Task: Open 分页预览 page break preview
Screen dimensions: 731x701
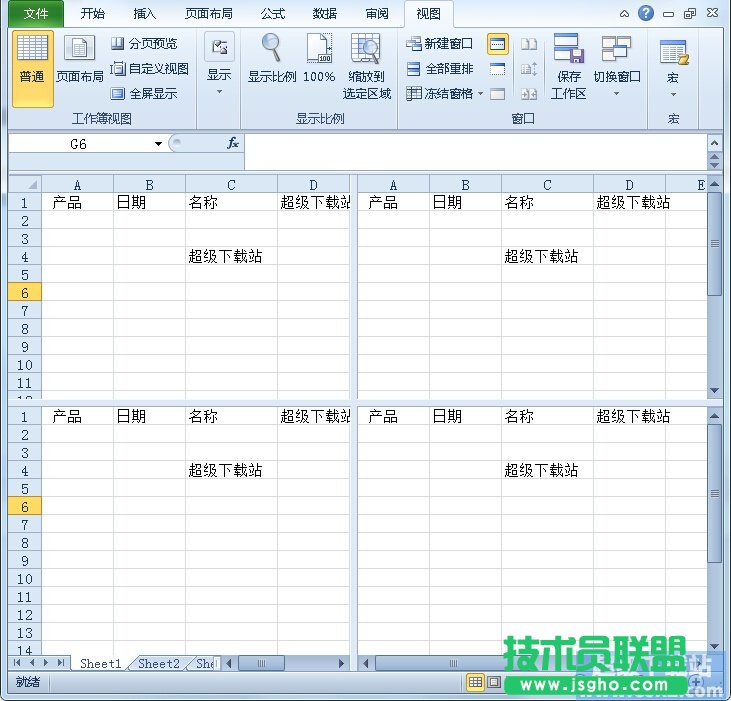Action: [x=144, y=44]
